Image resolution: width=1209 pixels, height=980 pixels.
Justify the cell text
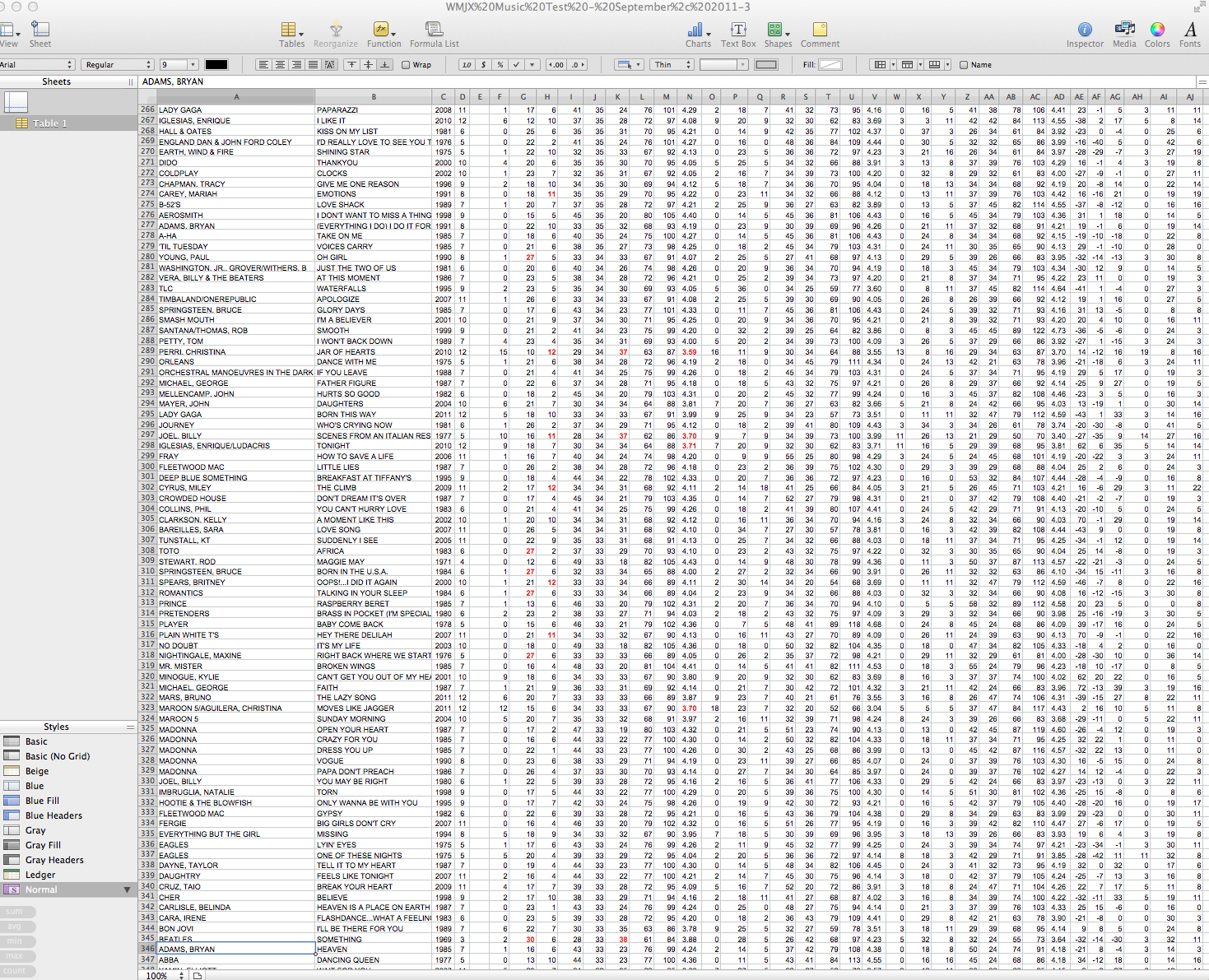click(313, 64)
